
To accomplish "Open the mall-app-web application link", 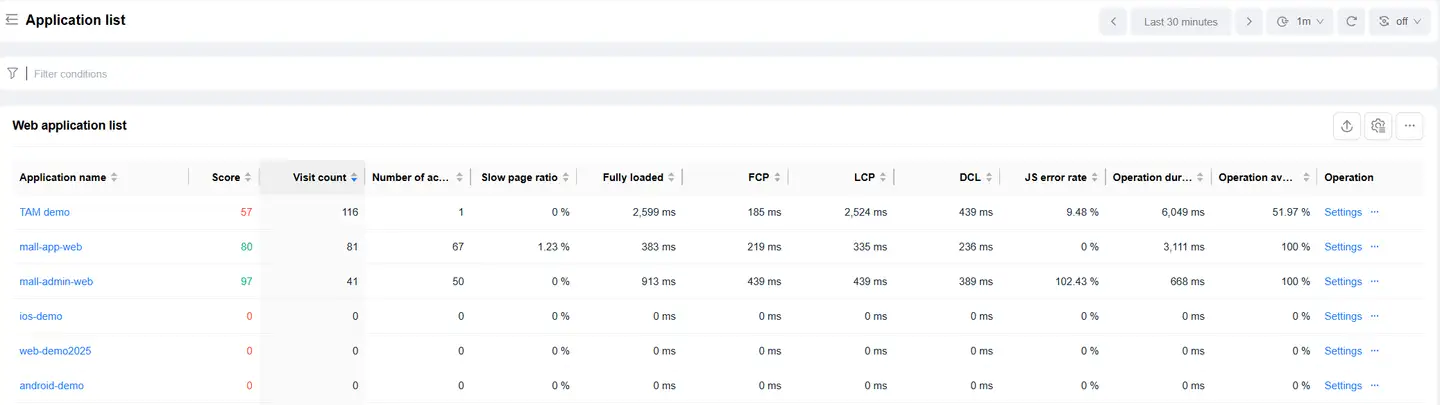I will coord(55,247).
